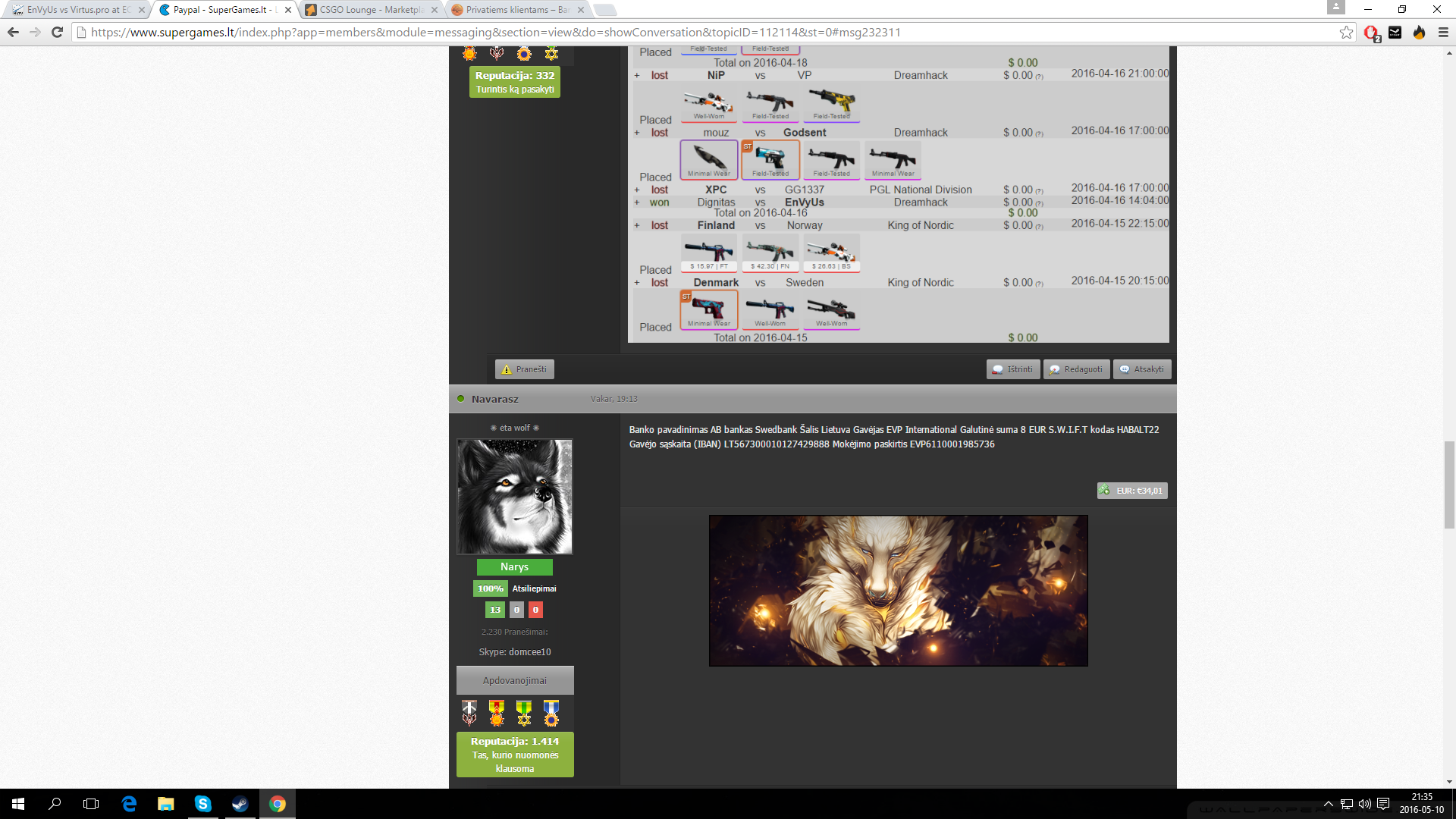Open the Windows Start menu
This screenshot has height=819, width=1456.
pyautogui.click(x=18, y=804)
